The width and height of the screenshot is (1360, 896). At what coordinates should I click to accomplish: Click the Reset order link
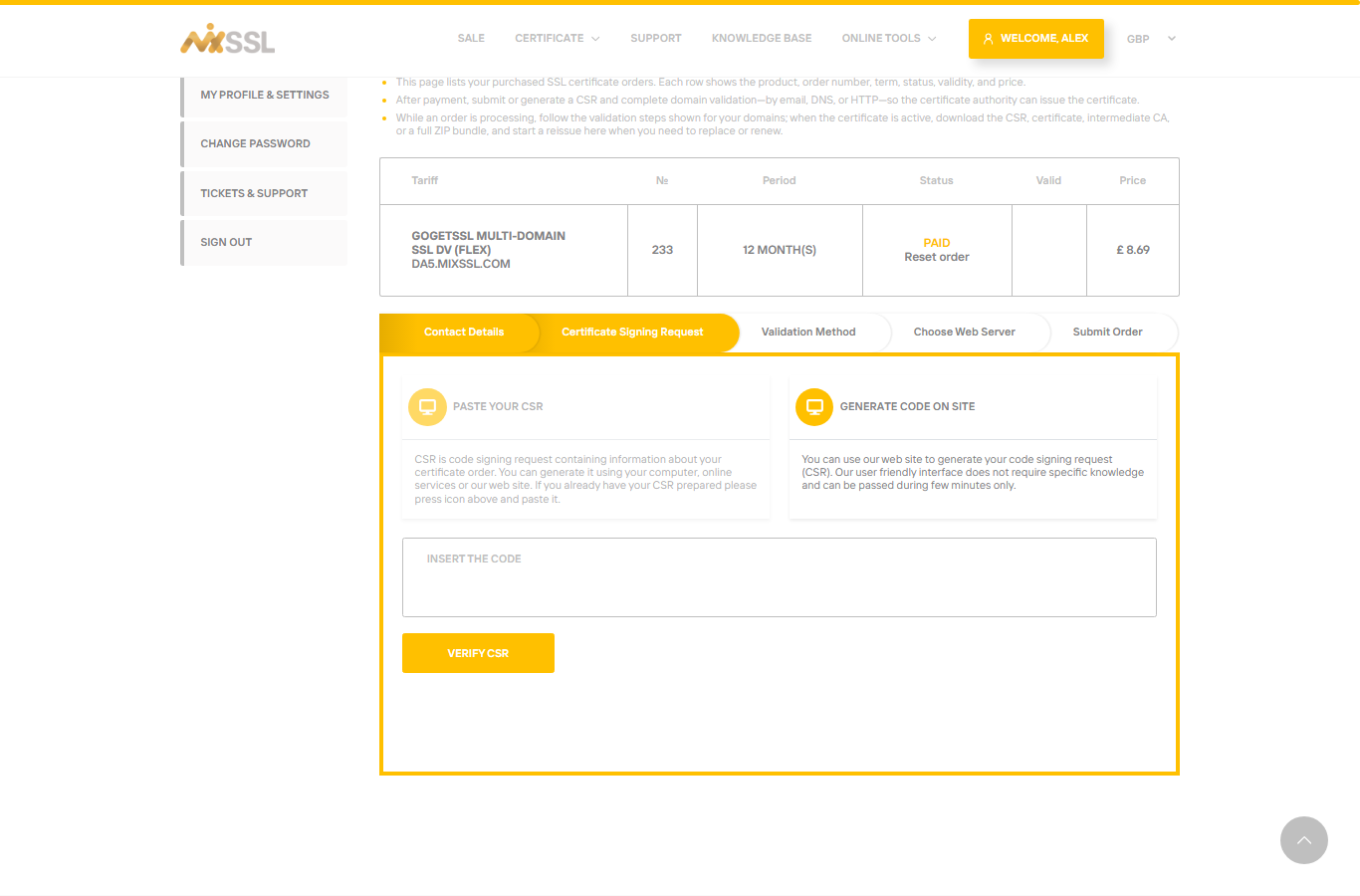click(x=937, y=257)
